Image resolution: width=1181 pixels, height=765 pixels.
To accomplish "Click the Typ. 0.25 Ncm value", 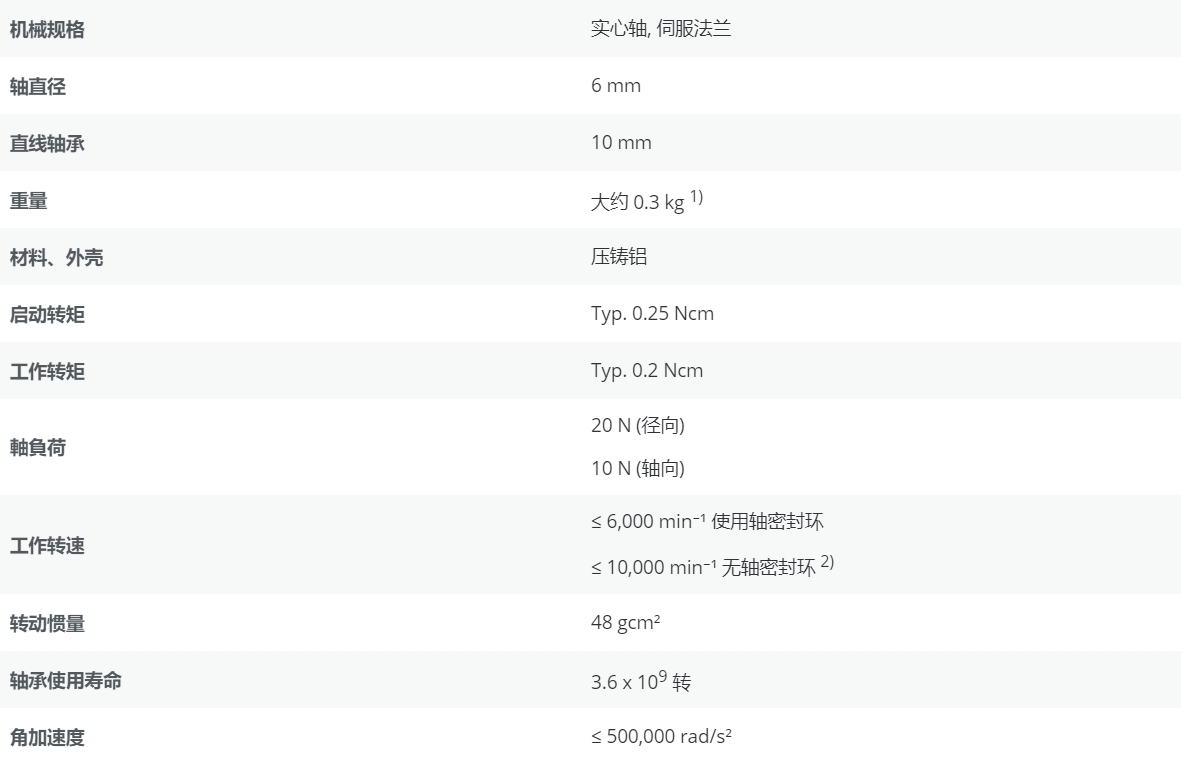I will point(652,314).
